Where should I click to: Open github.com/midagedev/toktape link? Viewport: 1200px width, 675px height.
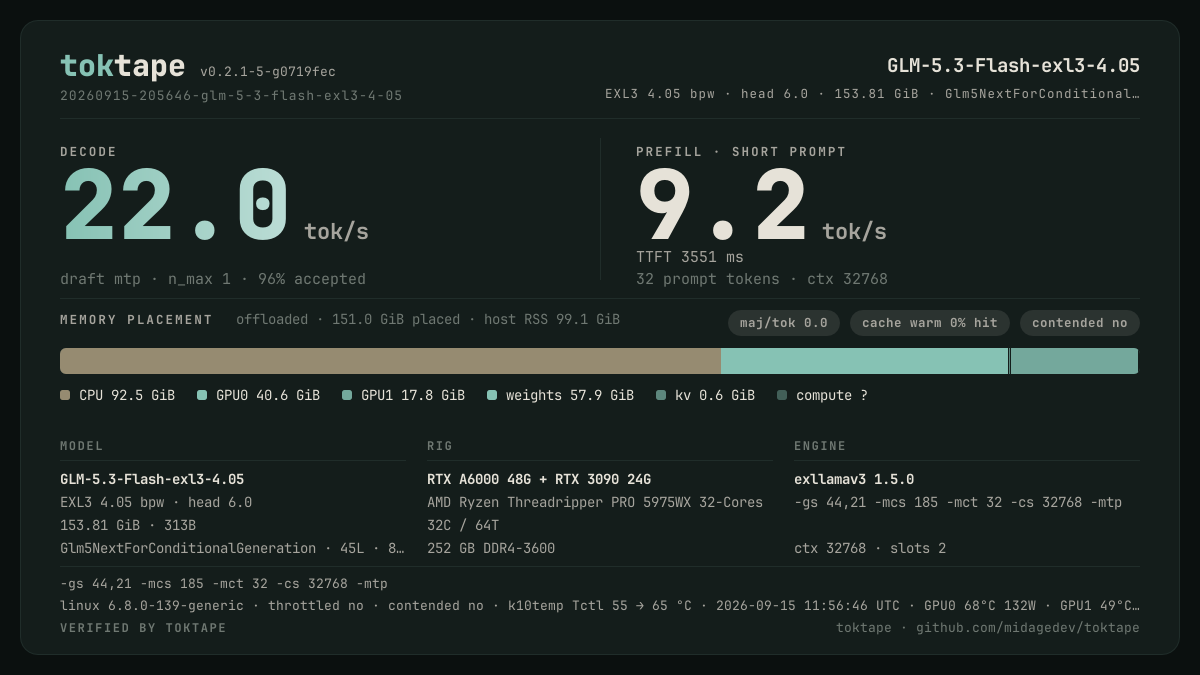click(1028, 628)
